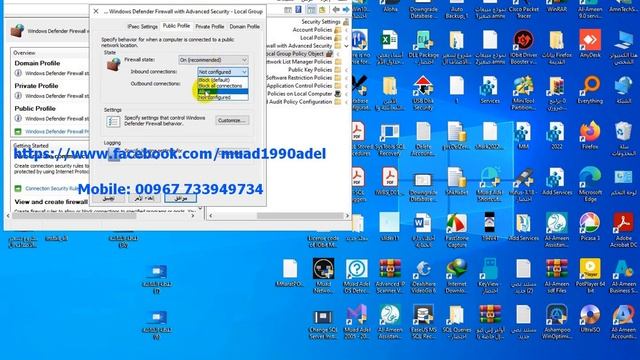
Task: Select the KeyView desktop shortcut
Action: [x=490, y=276]
